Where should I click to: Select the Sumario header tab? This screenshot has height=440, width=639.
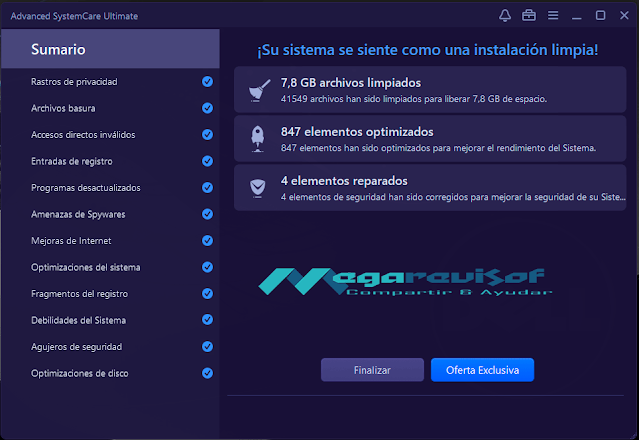pyautogui.click(x=110, y=49)
